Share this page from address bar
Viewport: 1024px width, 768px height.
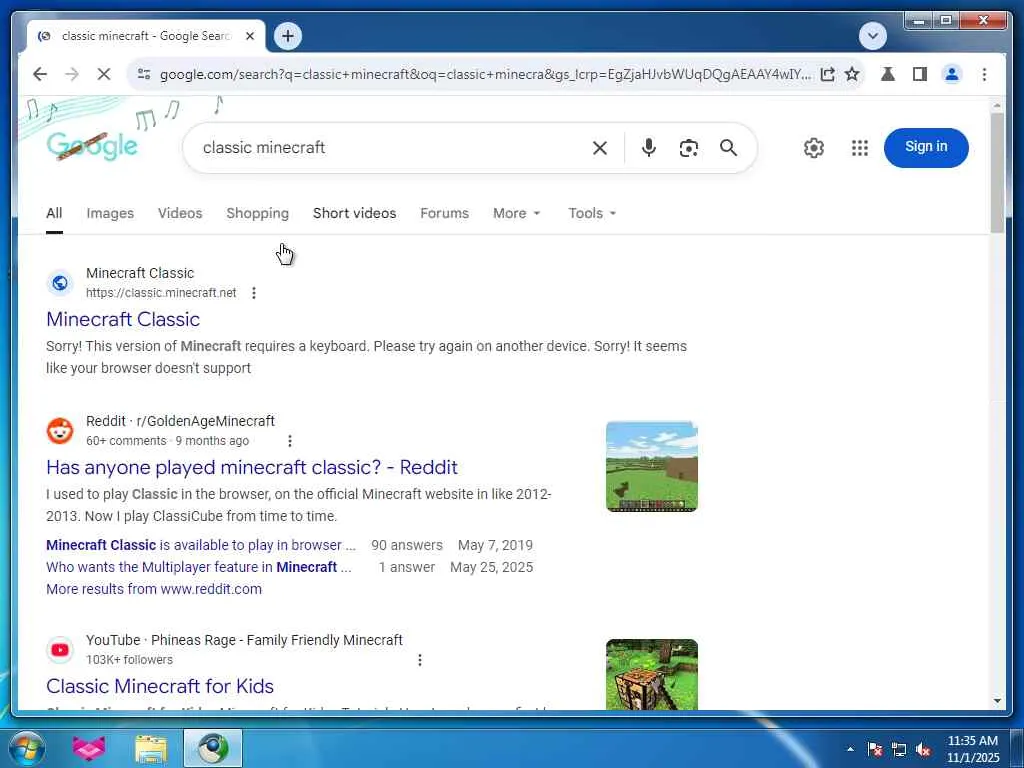pyautogui.click(x=827, y=74)
